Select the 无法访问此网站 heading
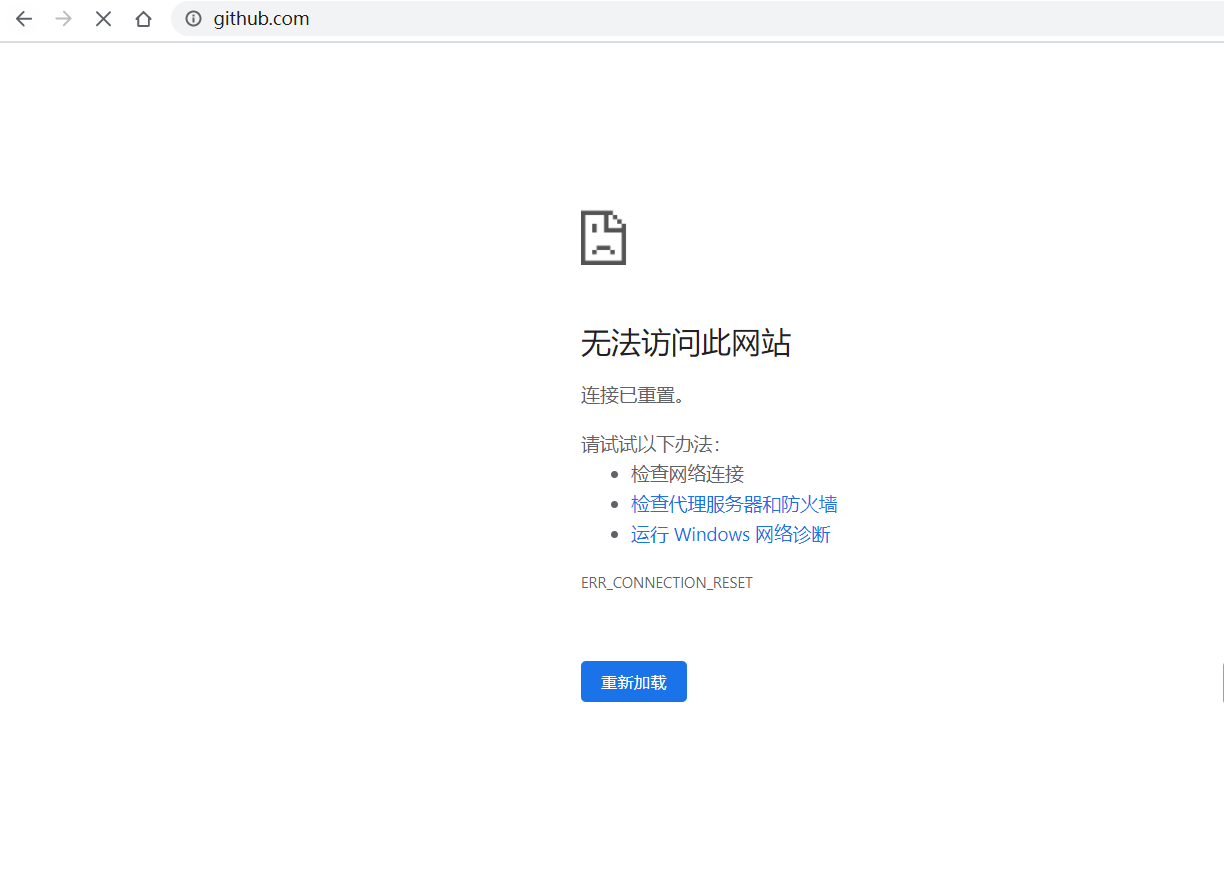This screenshot has height=878, width=1224. click(x=686, y=344)
